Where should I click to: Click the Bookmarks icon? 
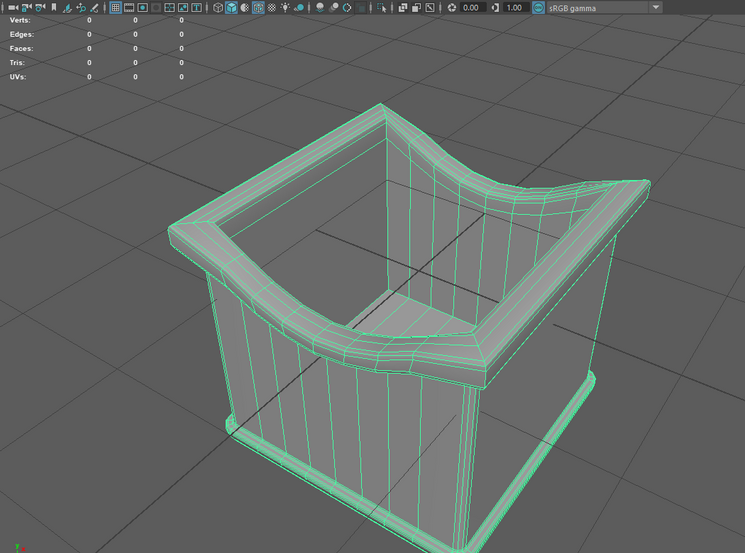54,8
